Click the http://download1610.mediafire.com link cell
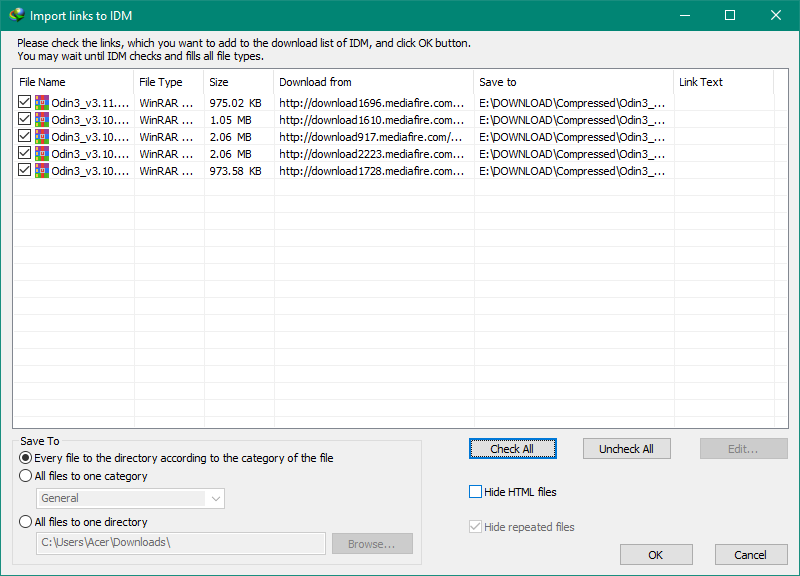This screenshot has height=576, width=800. tap(371, 120)
